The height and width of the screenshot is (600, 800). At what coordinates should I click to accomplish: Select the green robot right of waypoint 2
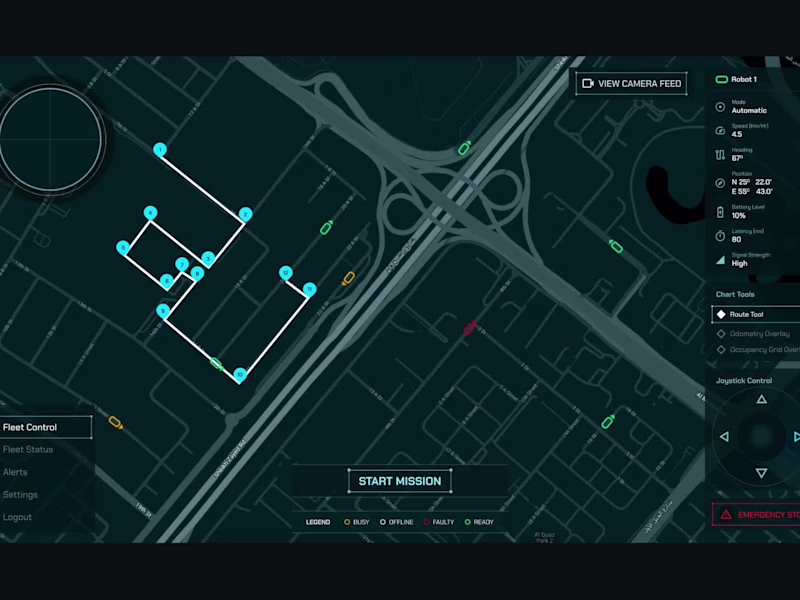click(x=326, y=228)
